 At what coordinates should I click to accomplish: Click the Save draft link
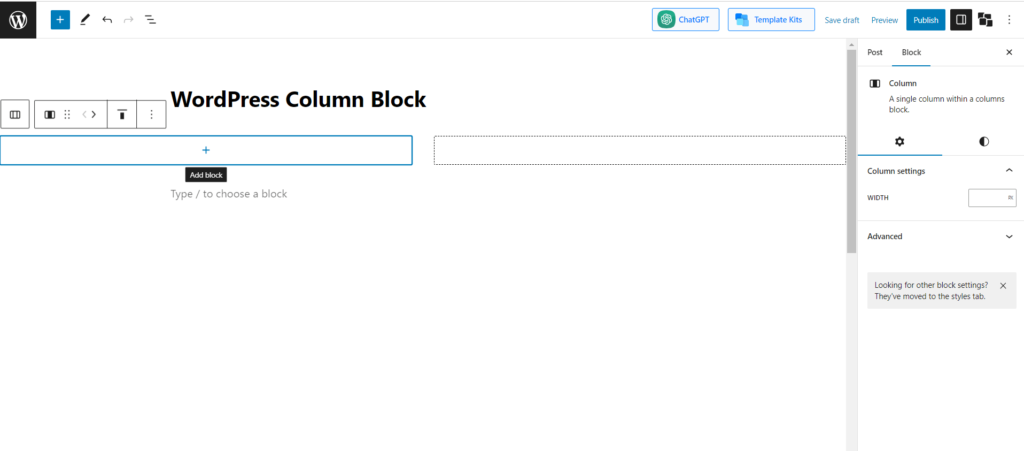coord(841,20)
